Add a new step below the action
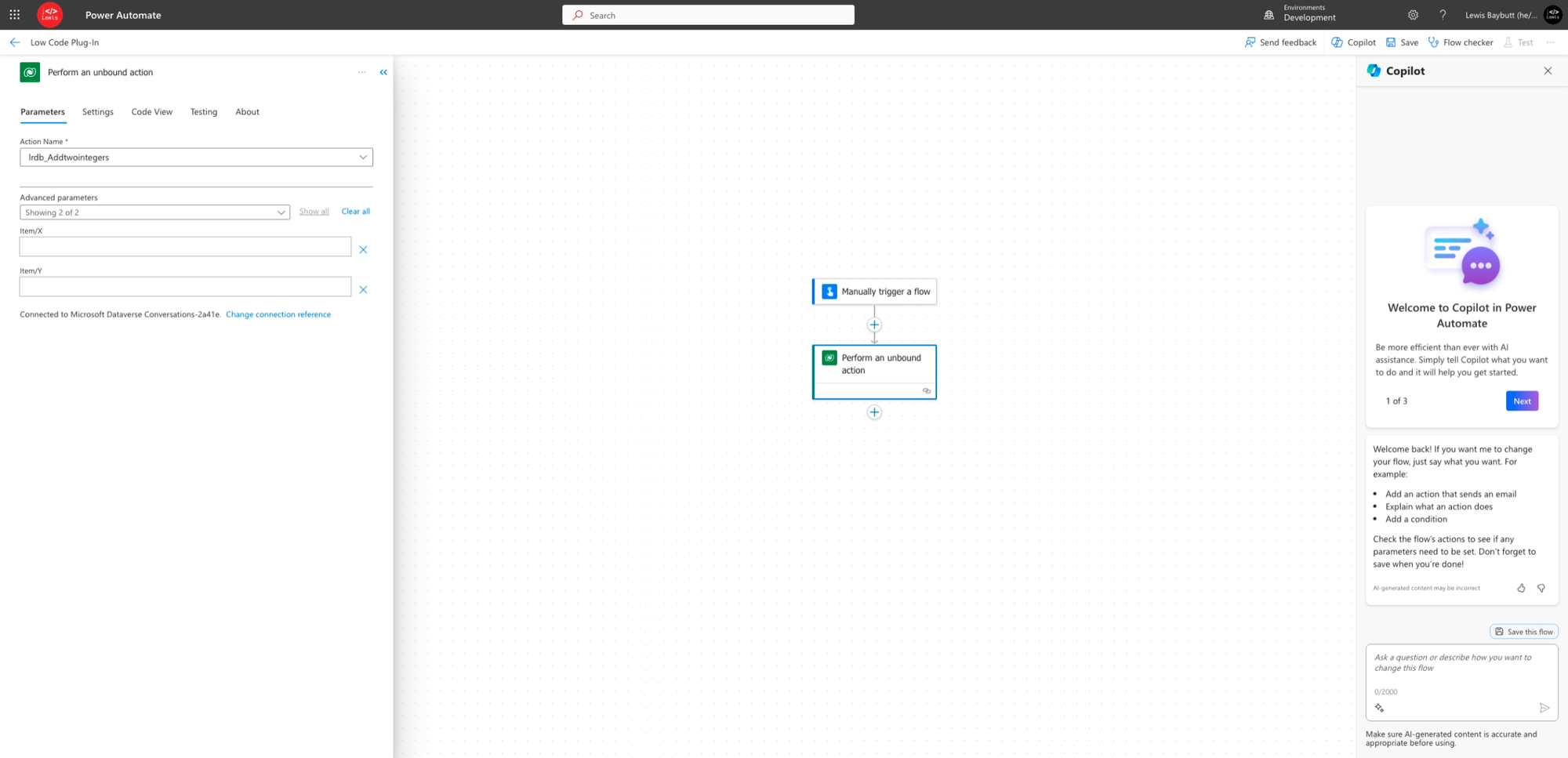This screenshot has height=758, width=1568. pyautogui.click(x=874, y=412)
